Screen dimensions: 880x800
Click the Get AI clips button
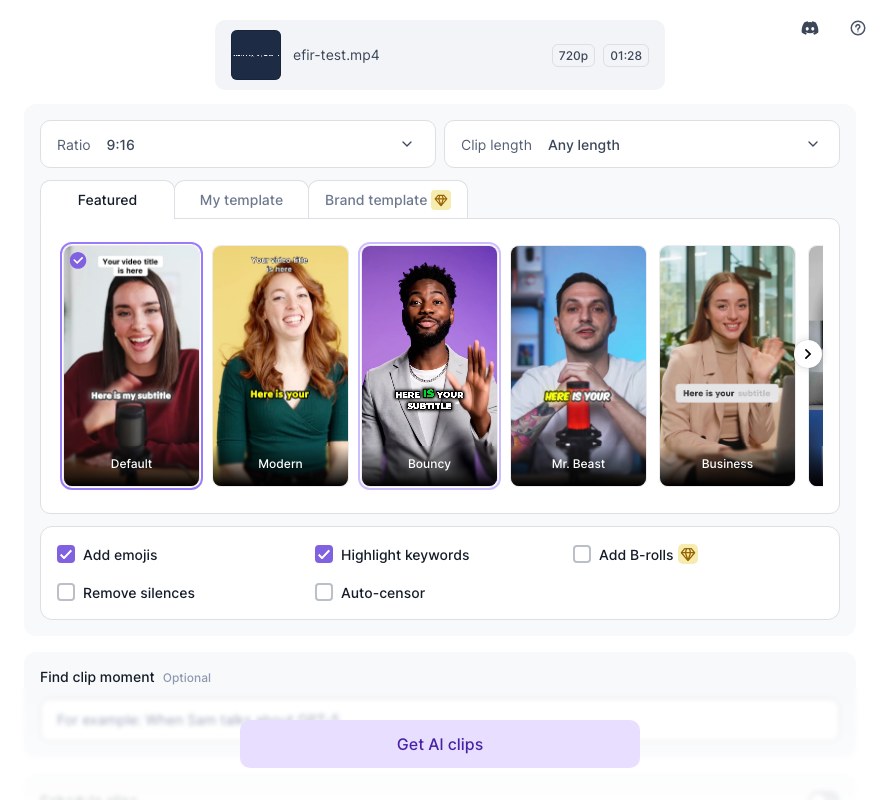439,744
